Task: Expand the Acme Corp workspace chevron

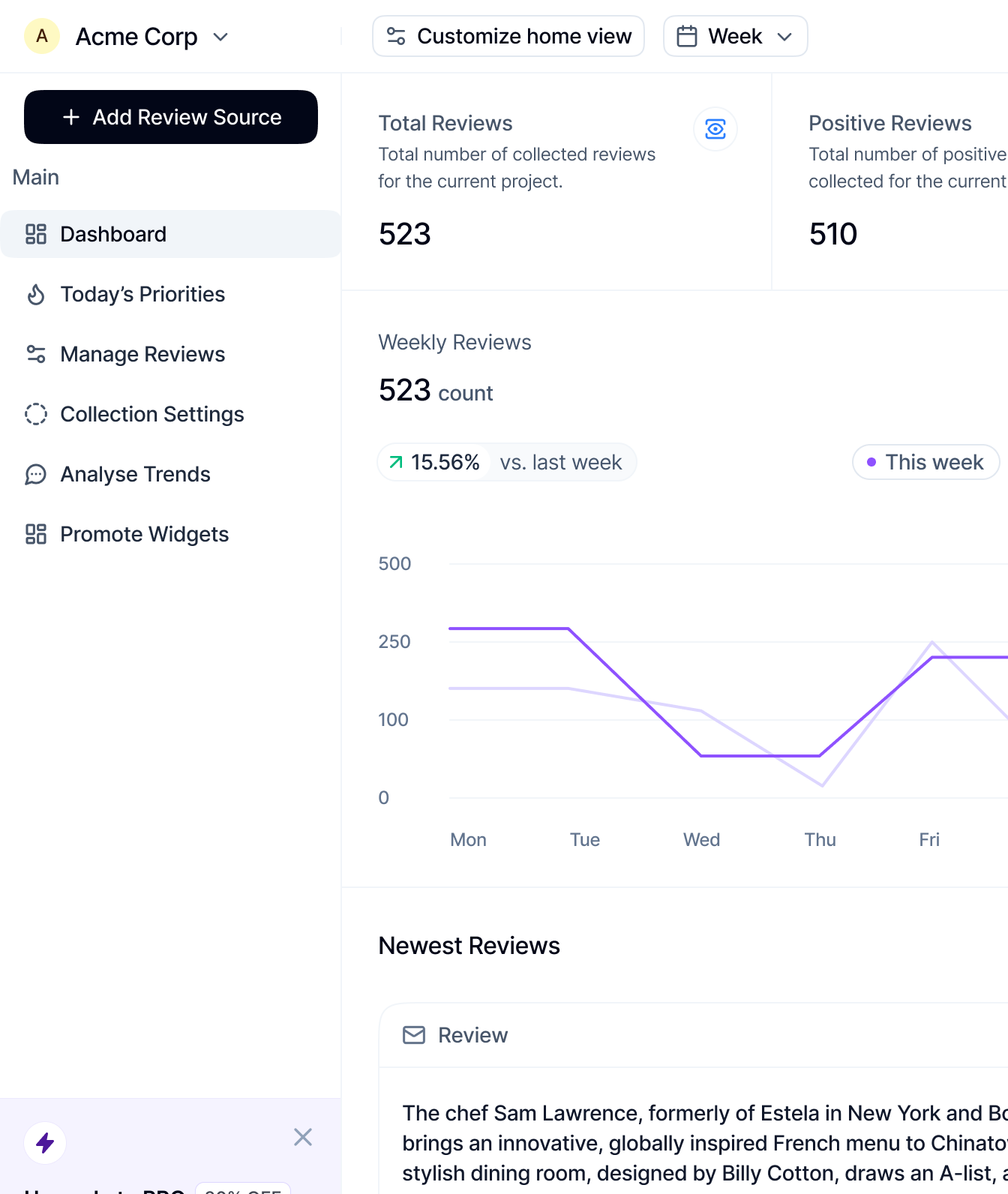Action: coord(220,37)
